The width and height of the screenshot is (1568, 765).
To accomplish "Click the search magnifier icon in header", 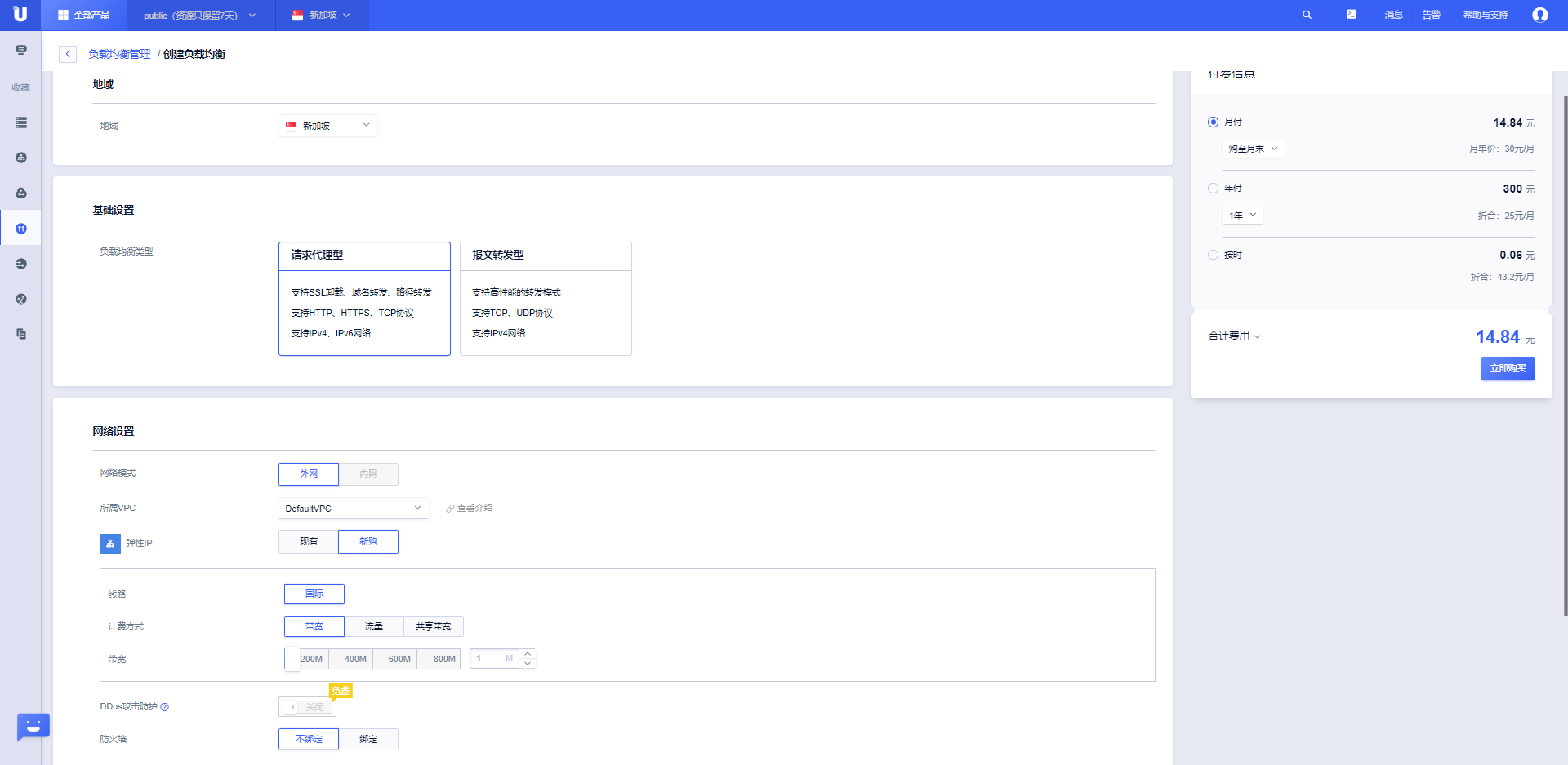I will tap(1307, 15).
